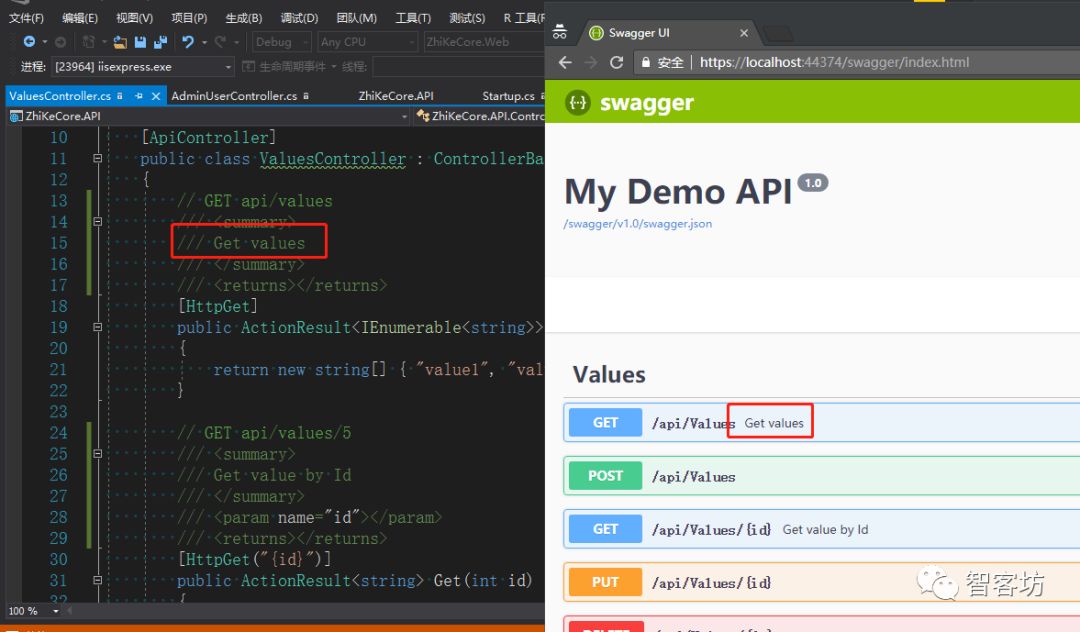Click the '// GET api/values/5' comment line
The height and width of the screenshot is (632, 1080).
(264, 432)
